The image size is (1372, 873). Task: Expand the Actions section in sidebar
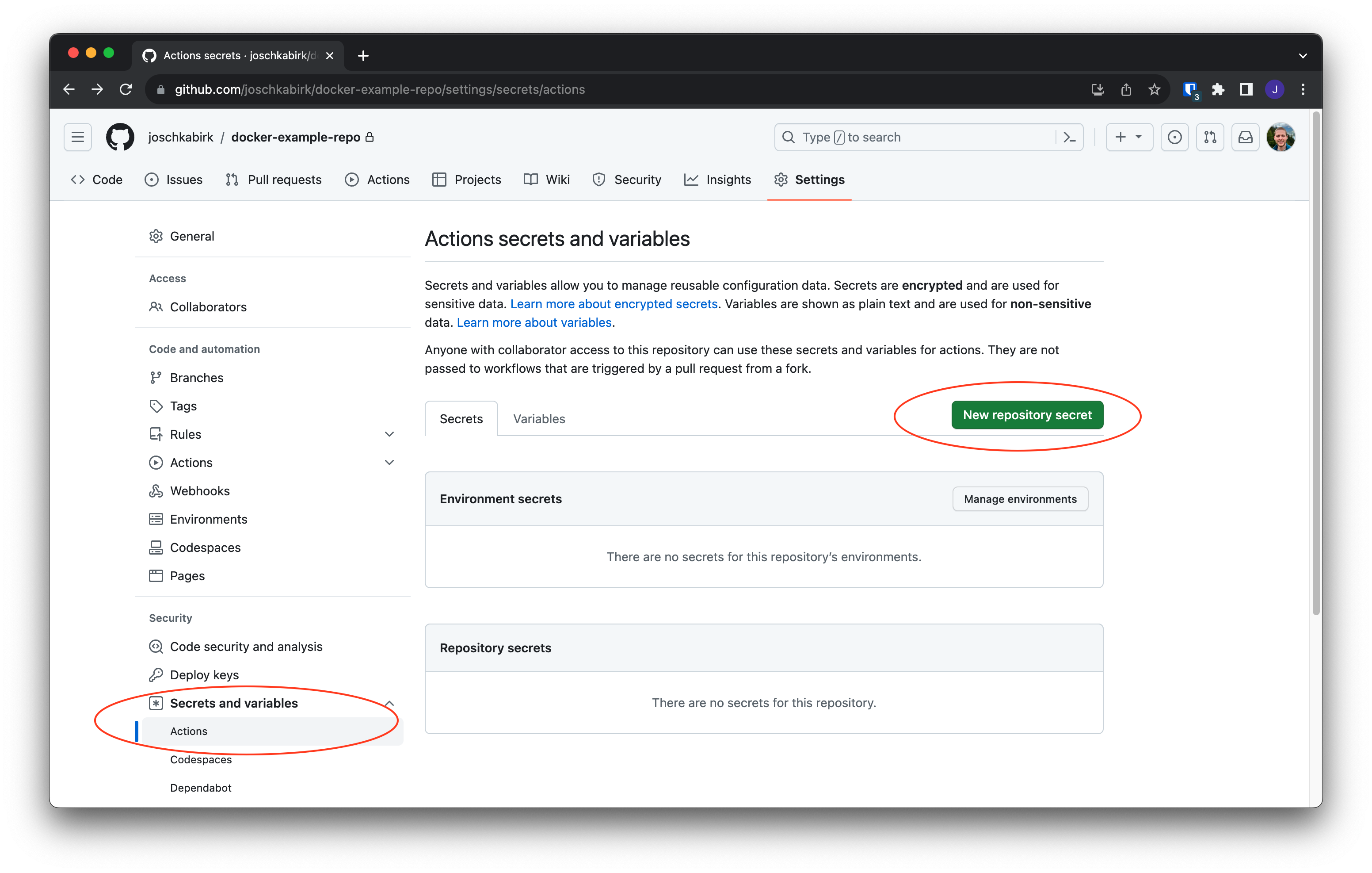click(389, 463)
